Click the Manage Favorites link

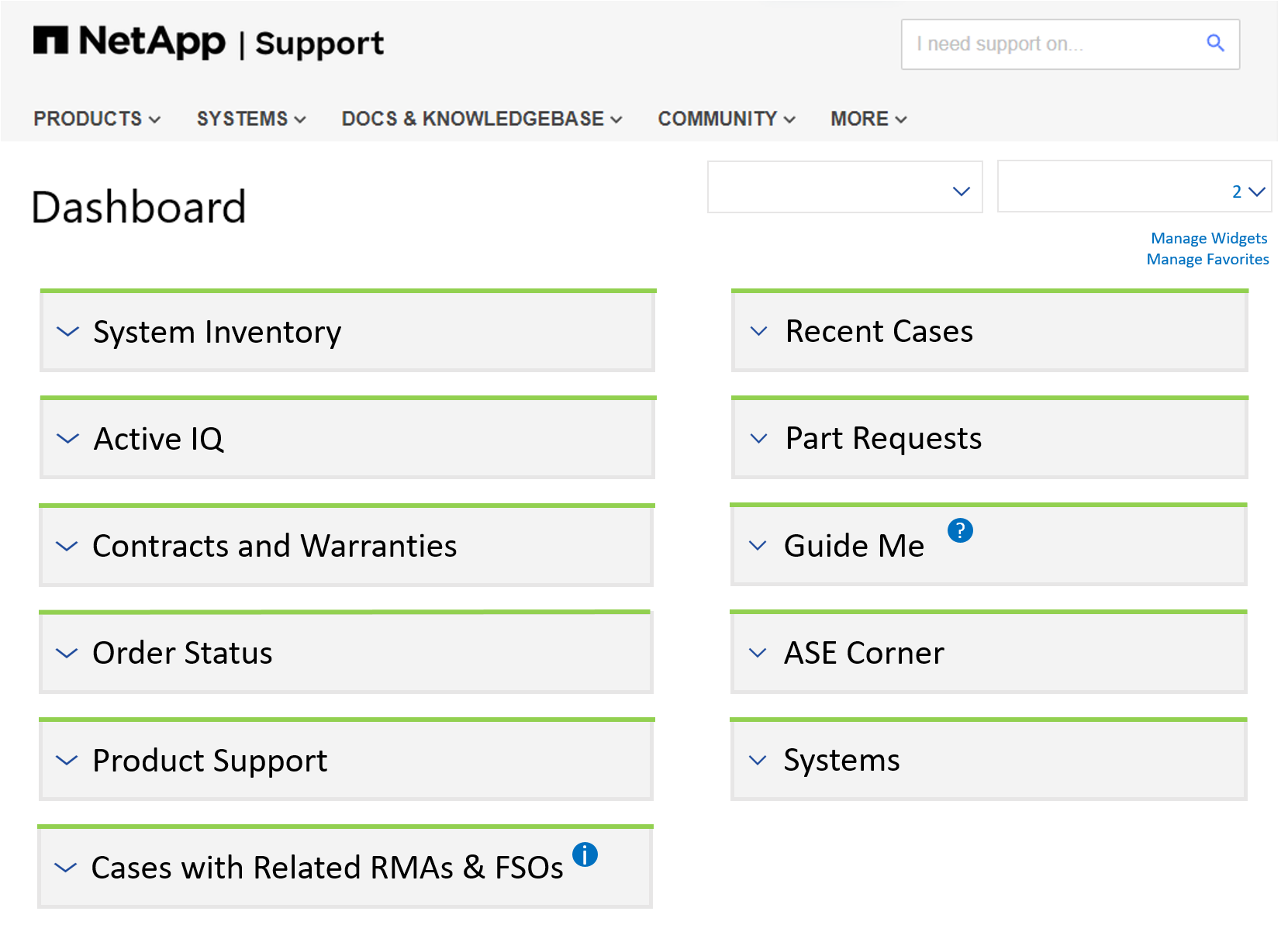point(1207,259)
